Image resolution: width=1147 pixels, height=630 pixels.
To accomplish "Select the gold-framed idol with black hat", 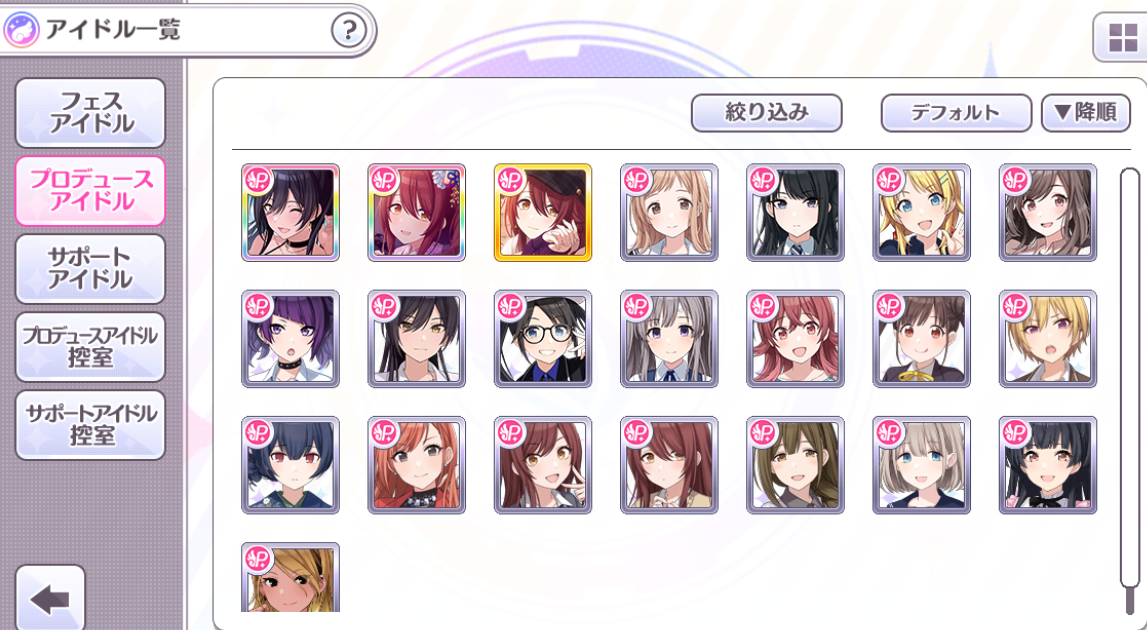I will [x=543, y=212].
